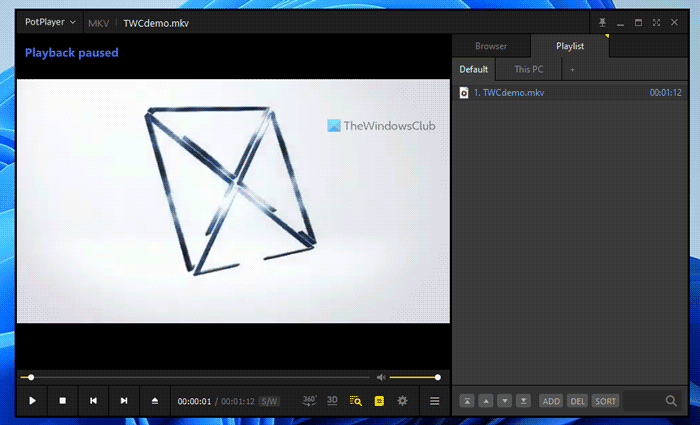The width and height of the screenshot is (700, 425).
Task: Move playlist item to the bottom
Action: tap(523, 401)
